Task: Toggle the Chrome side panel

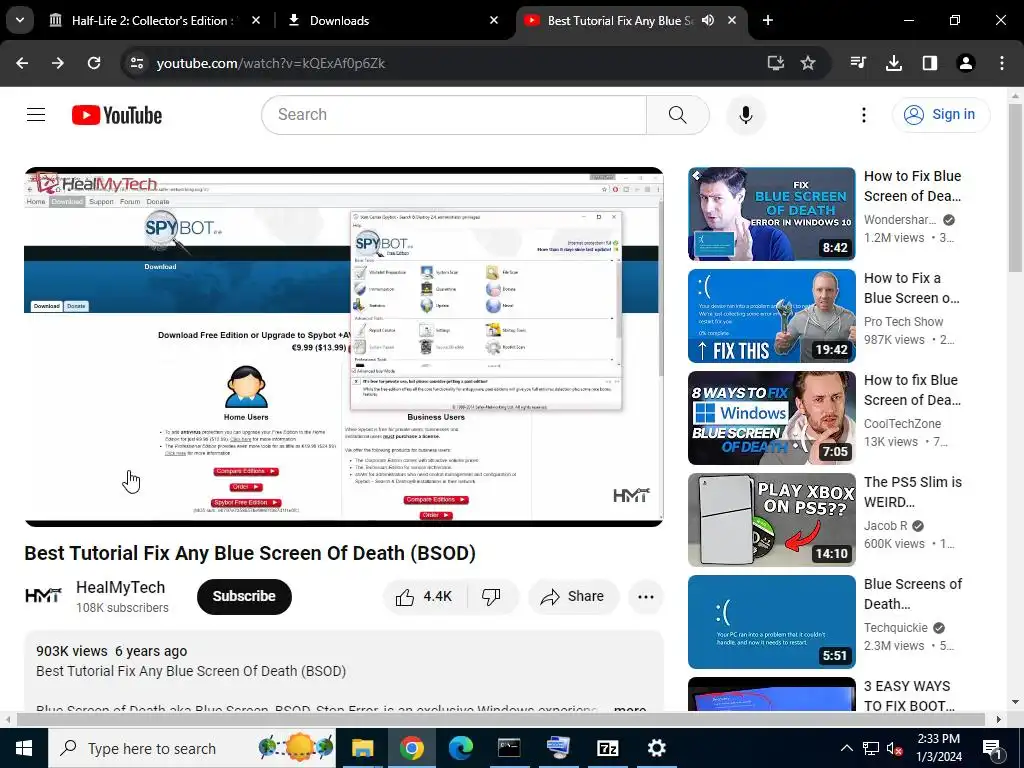Action: [x=930, y=63]
